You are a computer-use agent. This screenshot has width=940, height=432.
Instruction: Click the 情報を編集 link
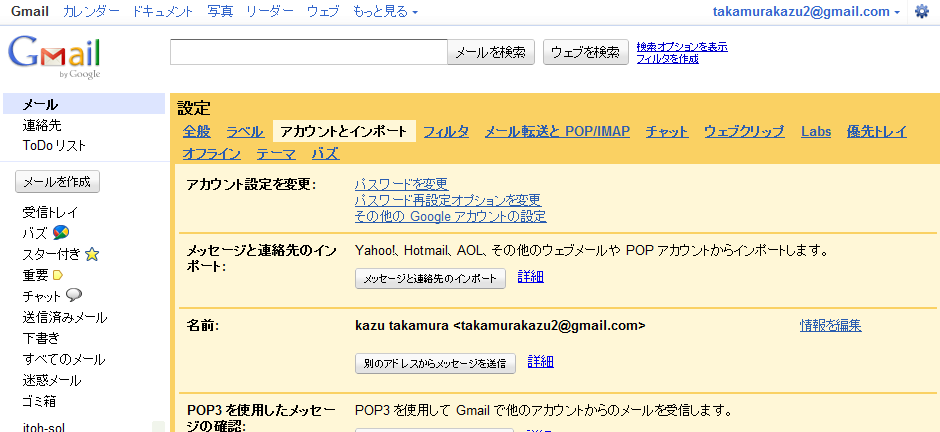831,326
